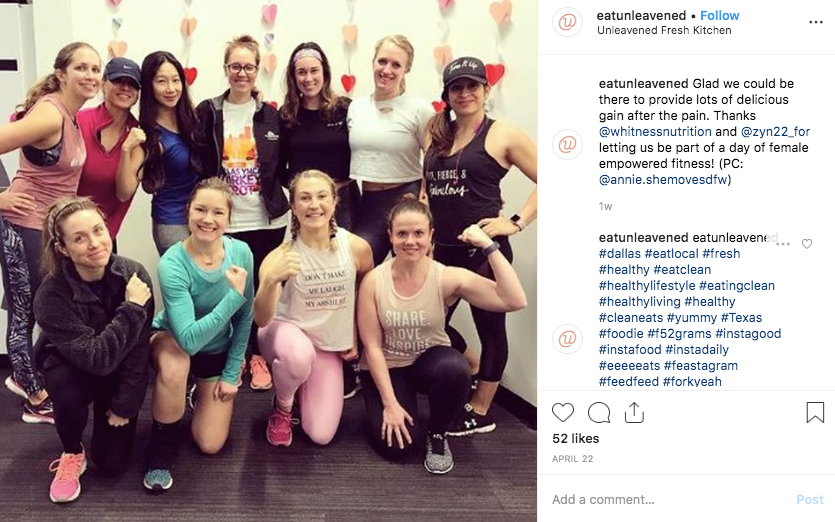
Task: Open the comment's three-dot options
Action: pos(783,243)
